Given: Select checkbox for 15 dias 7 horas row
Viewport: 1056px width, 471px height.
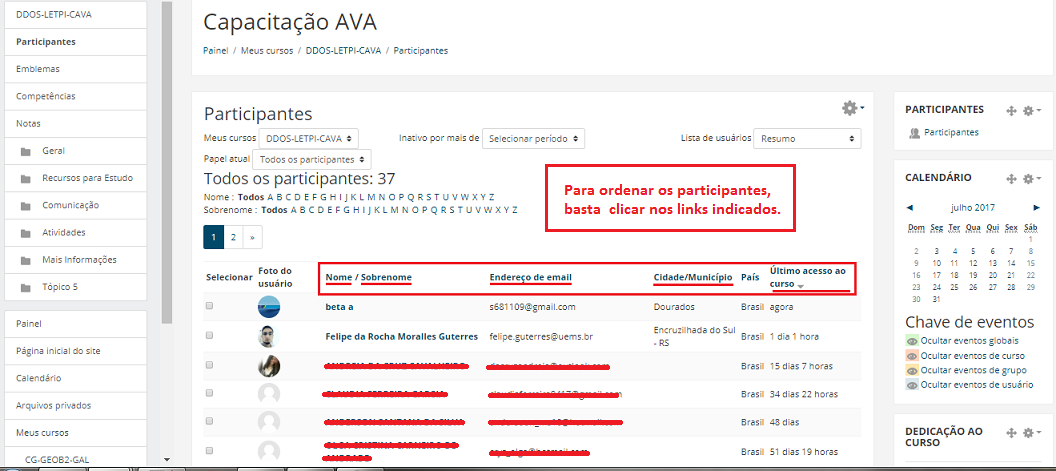Looking at the screenshot, I should point(209,365).
